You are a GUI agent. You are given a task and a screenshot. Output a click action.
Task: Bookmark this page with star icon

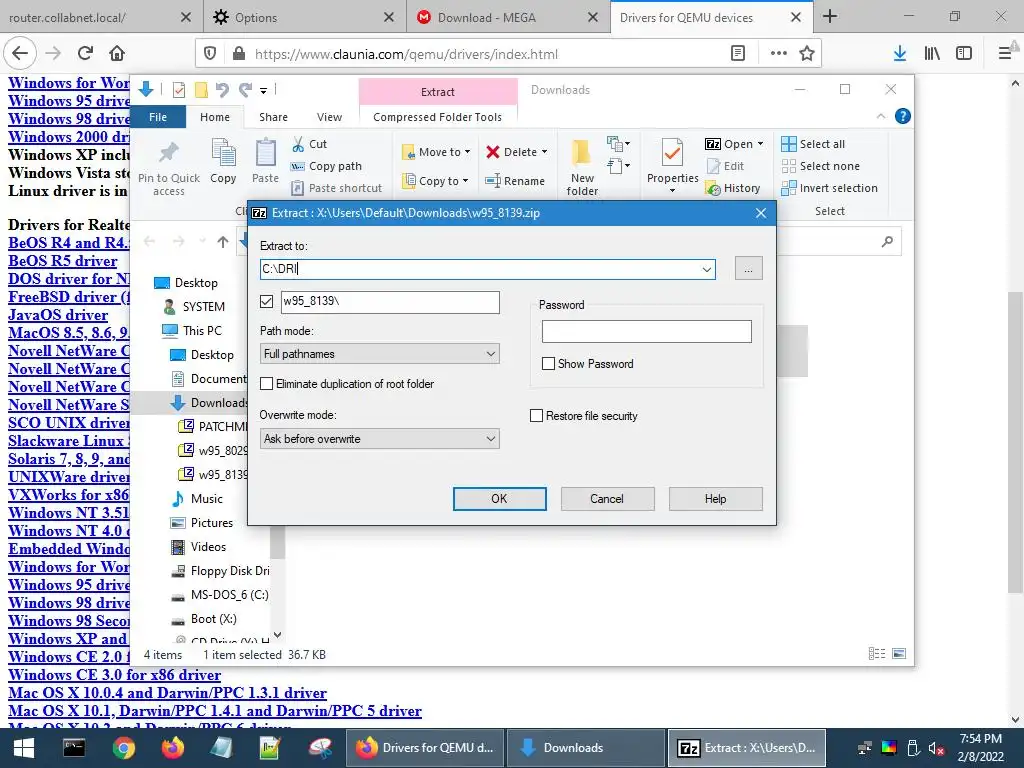point(807,54)
